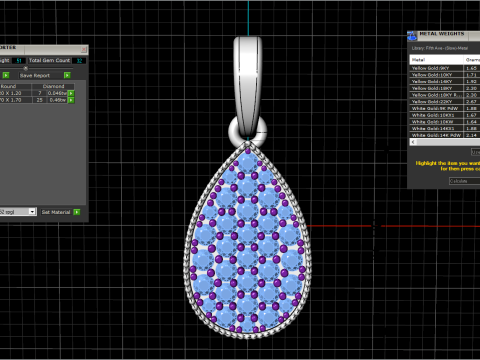Screen dimensions: 480x360
Task: Select White Gold 14K PdW row
Action: (445, 135)
